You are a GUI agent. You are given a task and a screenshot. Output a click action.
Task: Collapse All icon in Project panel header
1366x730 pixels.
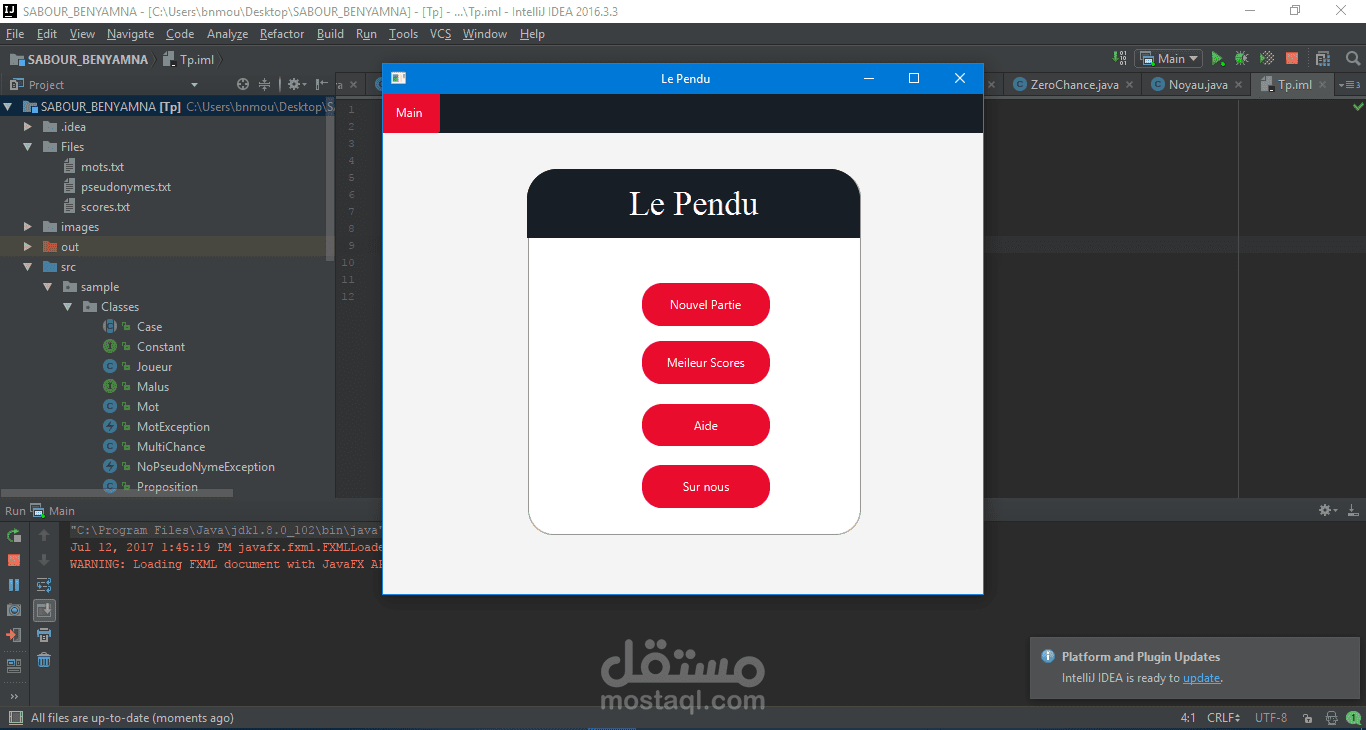click(265, 85)
